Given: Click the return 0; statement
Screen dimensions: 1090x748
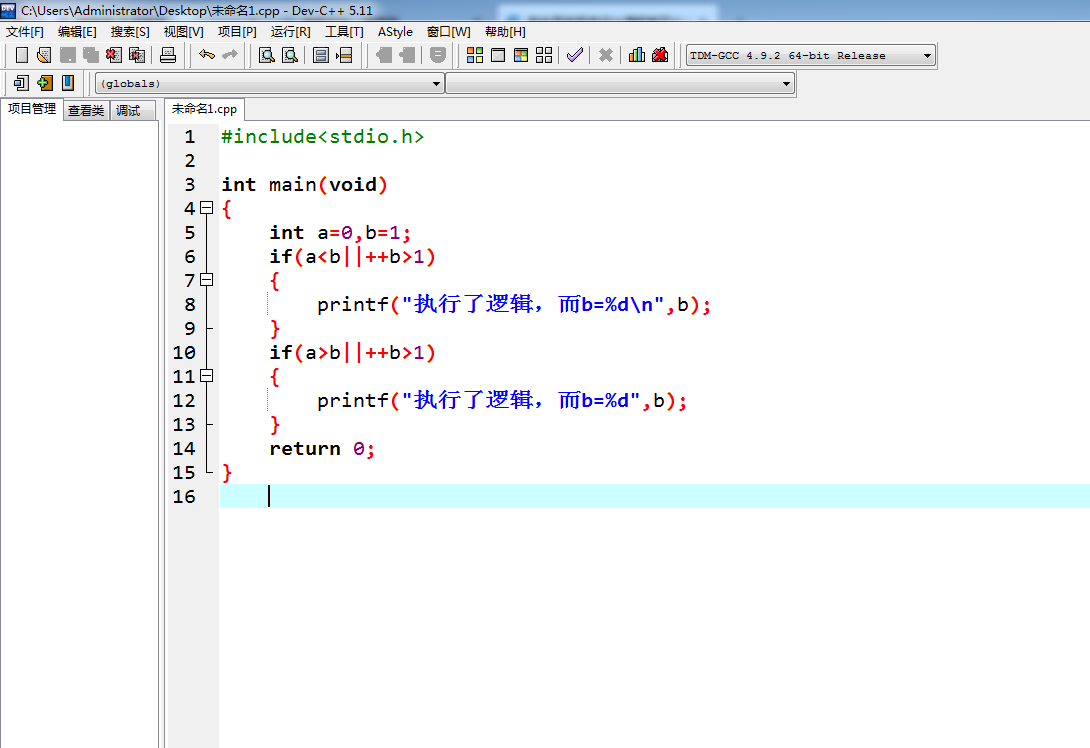Looking at the screenshot, I should pyautogui.click(x=322, y=448).
